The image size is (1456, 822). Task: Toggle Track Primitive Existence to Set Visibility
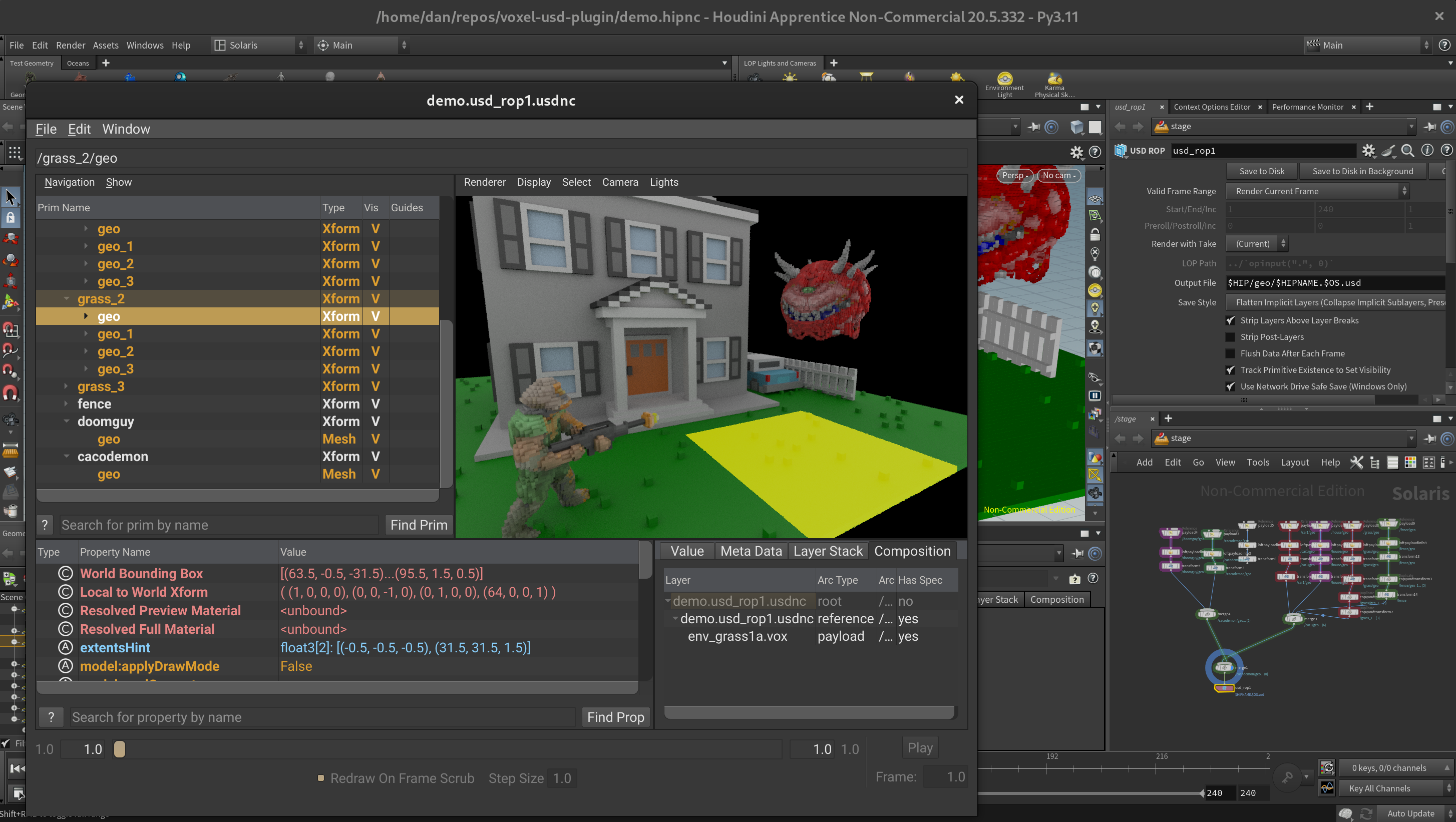point(1231,370)
